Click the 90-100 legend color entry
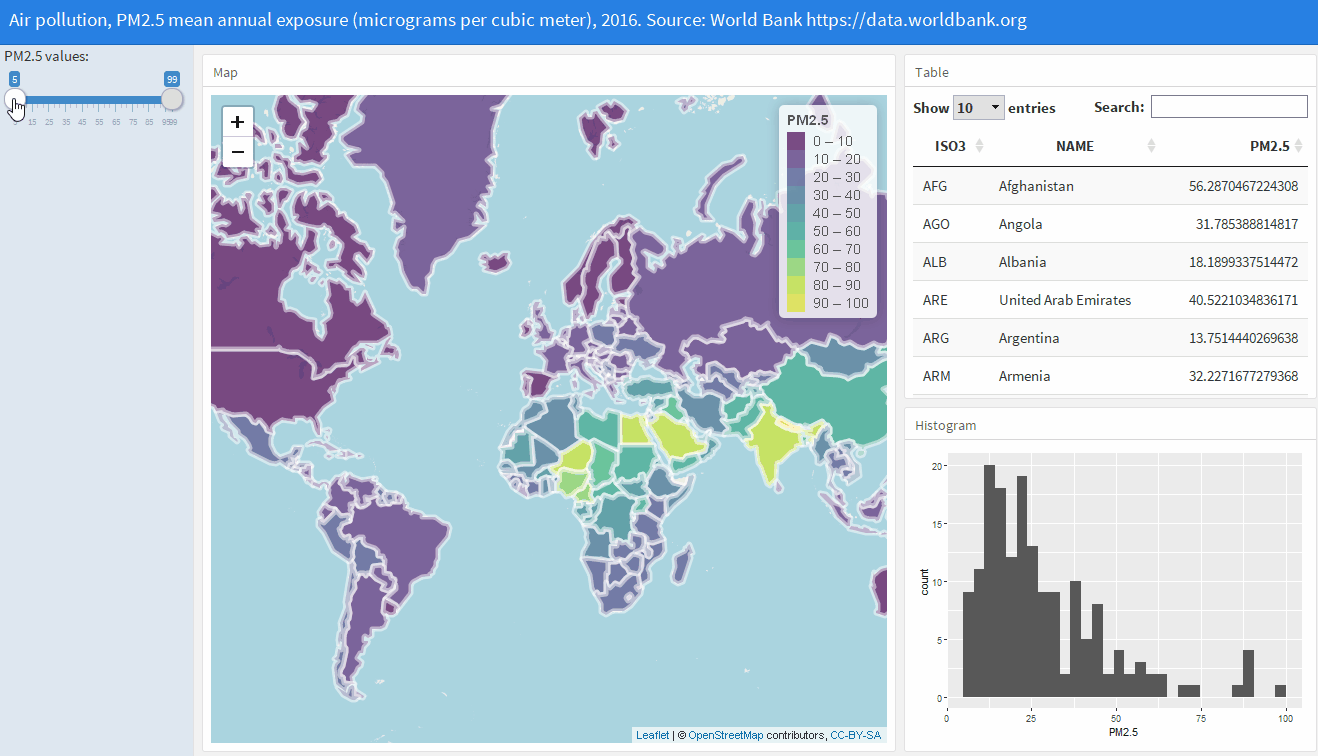Screen dimensions: 1318x756 795,304
